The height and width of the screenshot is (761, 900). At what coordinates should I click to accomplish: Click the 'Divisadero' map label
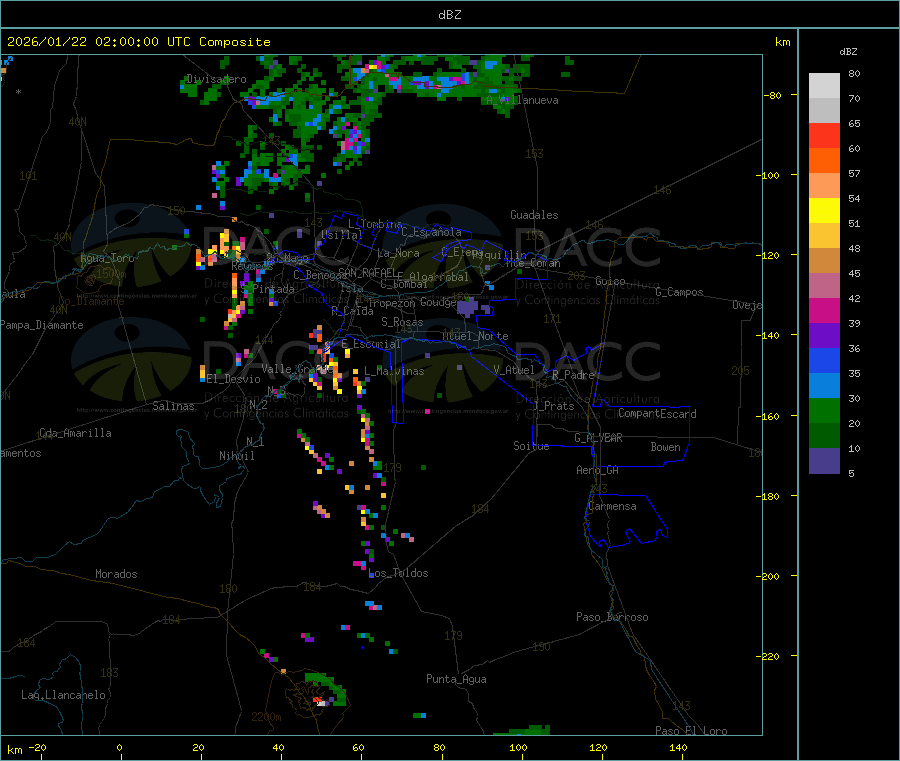[x=216, y=79]
